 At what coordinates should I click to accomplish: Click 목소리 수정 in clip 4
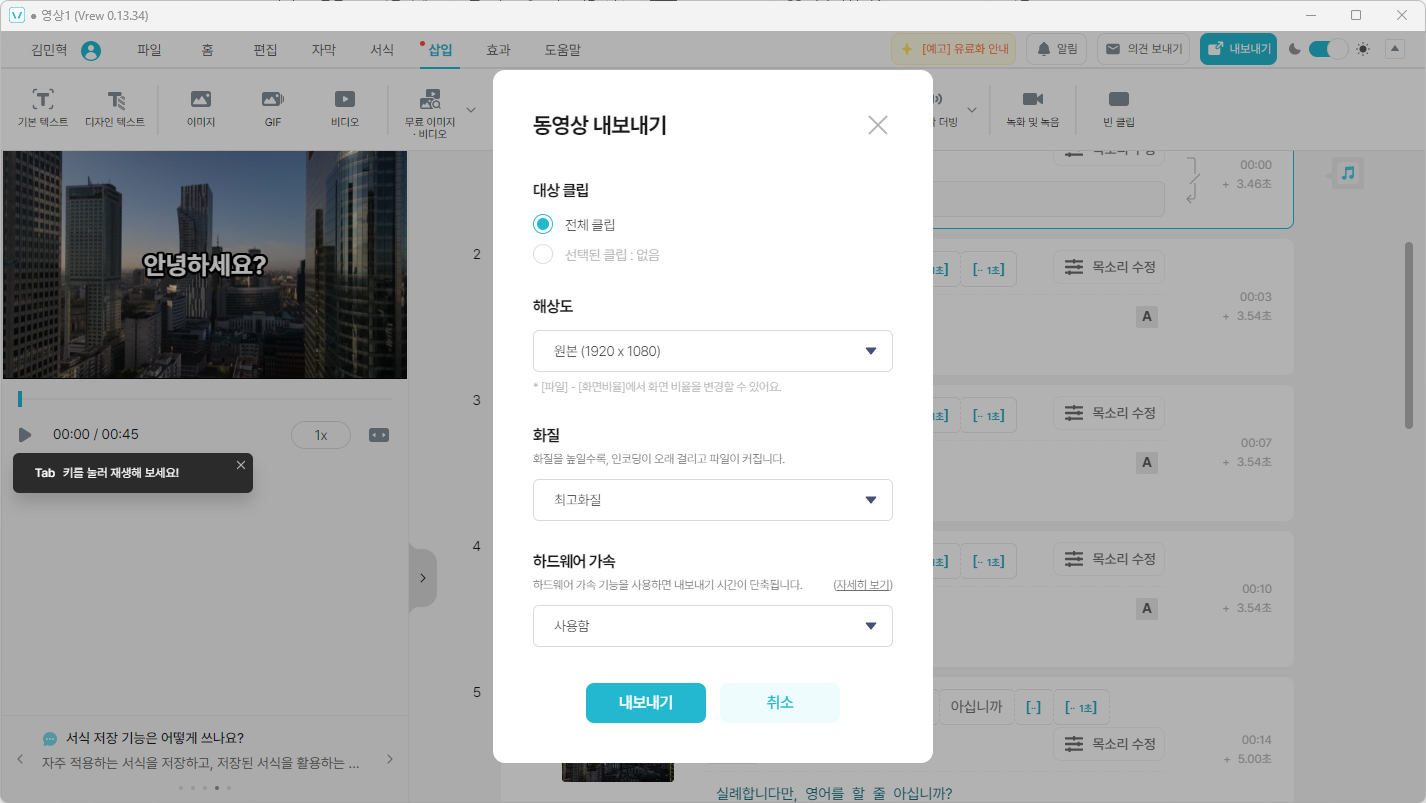tap(1109, 559)
